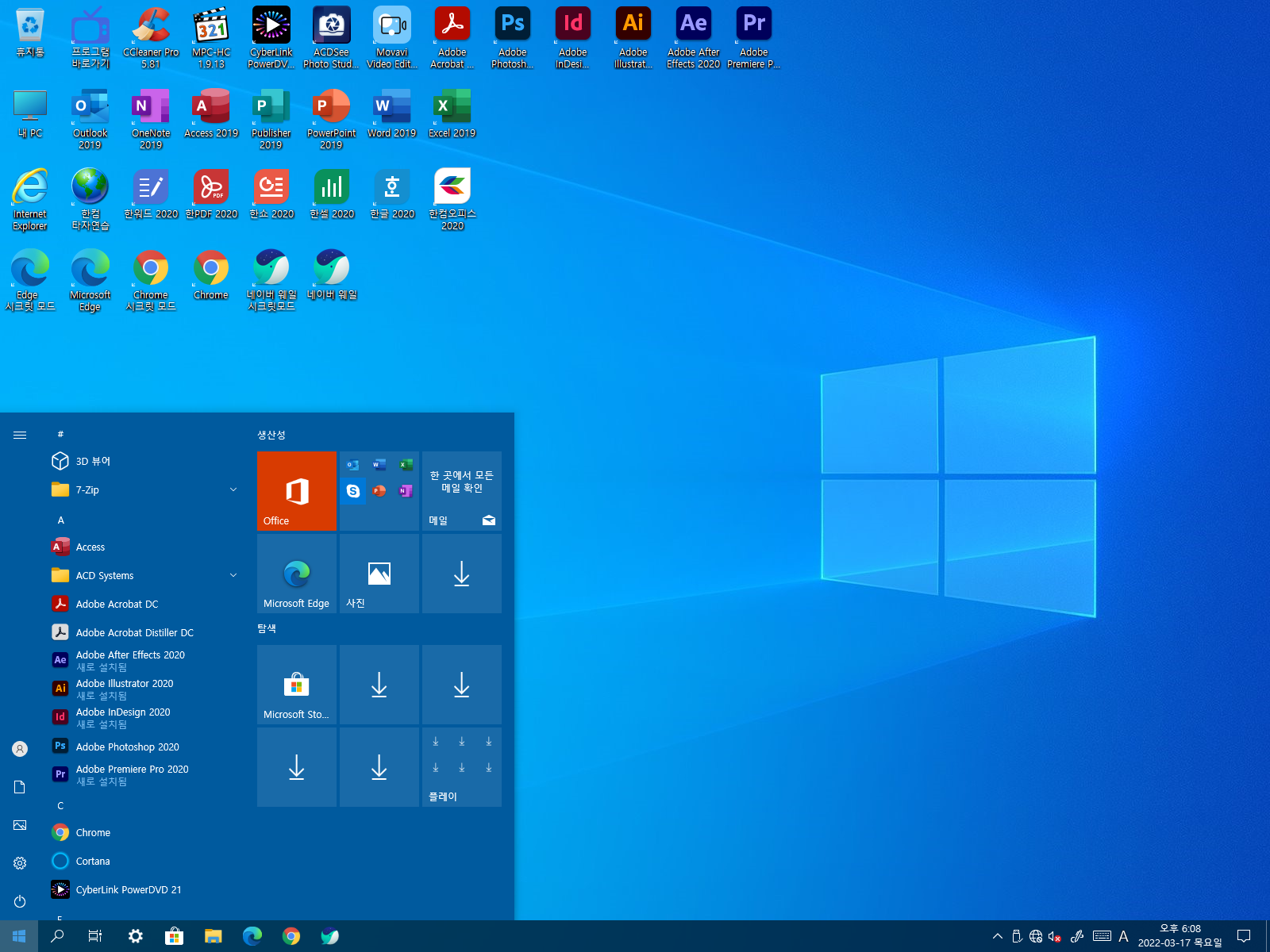Open Adobe Photoshop 2020 from app list
The image size is (1270, 952).
[144, 747]
